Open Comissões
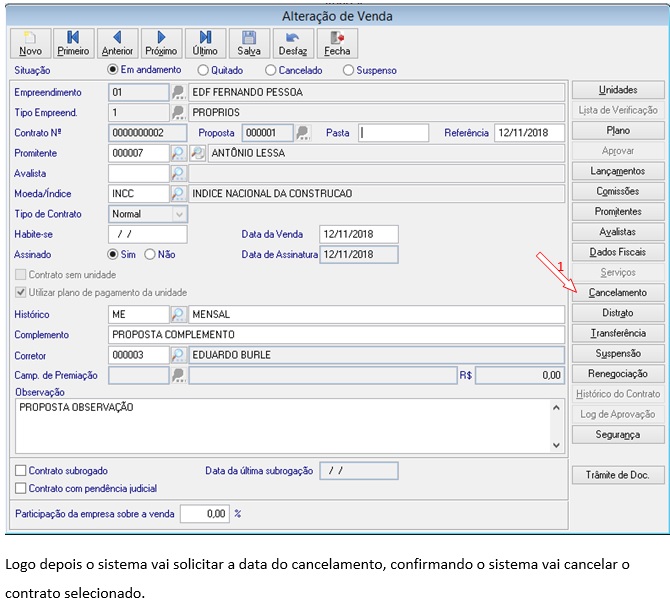Screen dimensions: 670x607 tap(618, 191)
